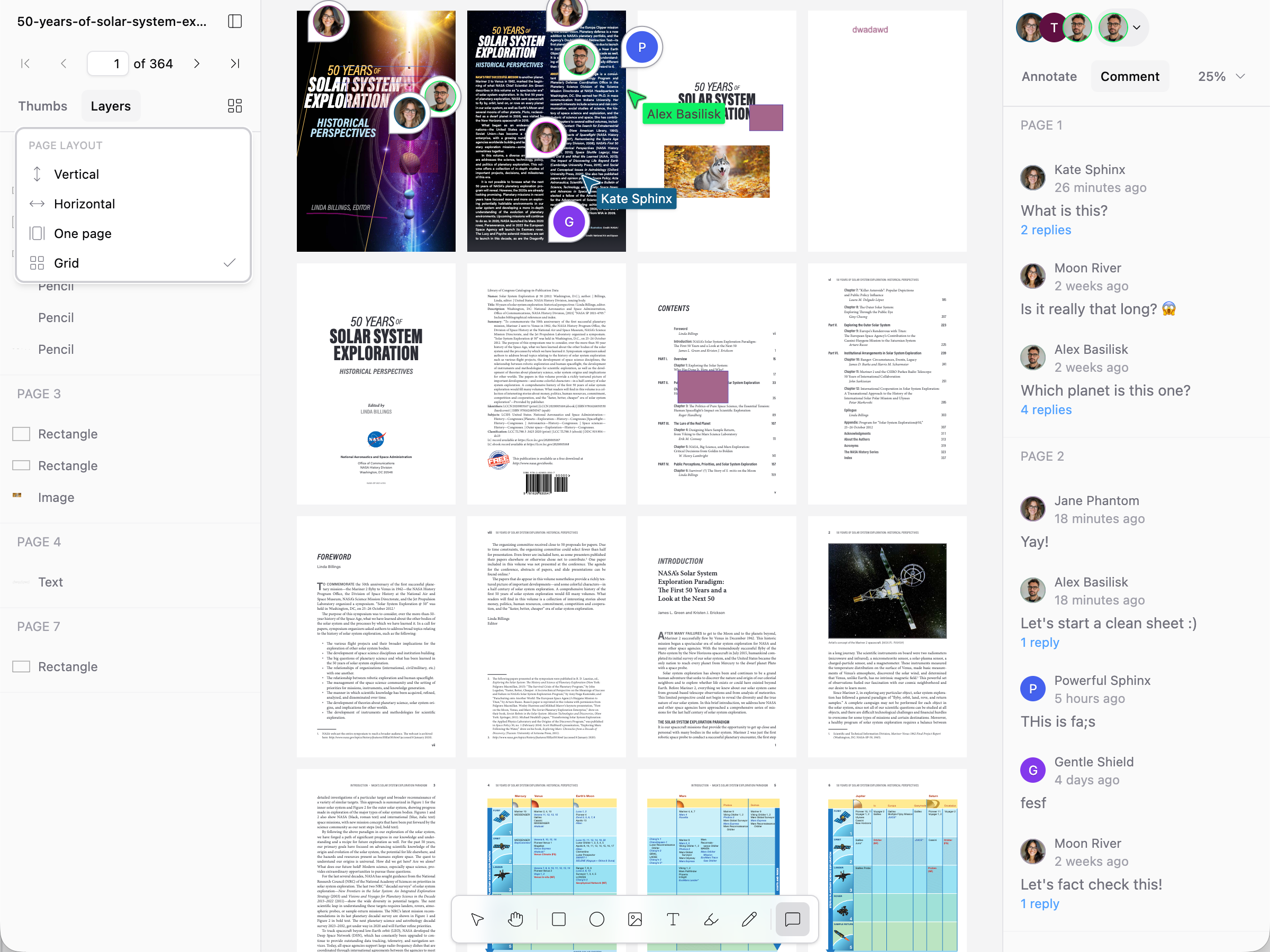The width and height of the screenshot is (1270, 952).
Task: Select the pencil drawing tool
Action: click(x=749, y=919)
